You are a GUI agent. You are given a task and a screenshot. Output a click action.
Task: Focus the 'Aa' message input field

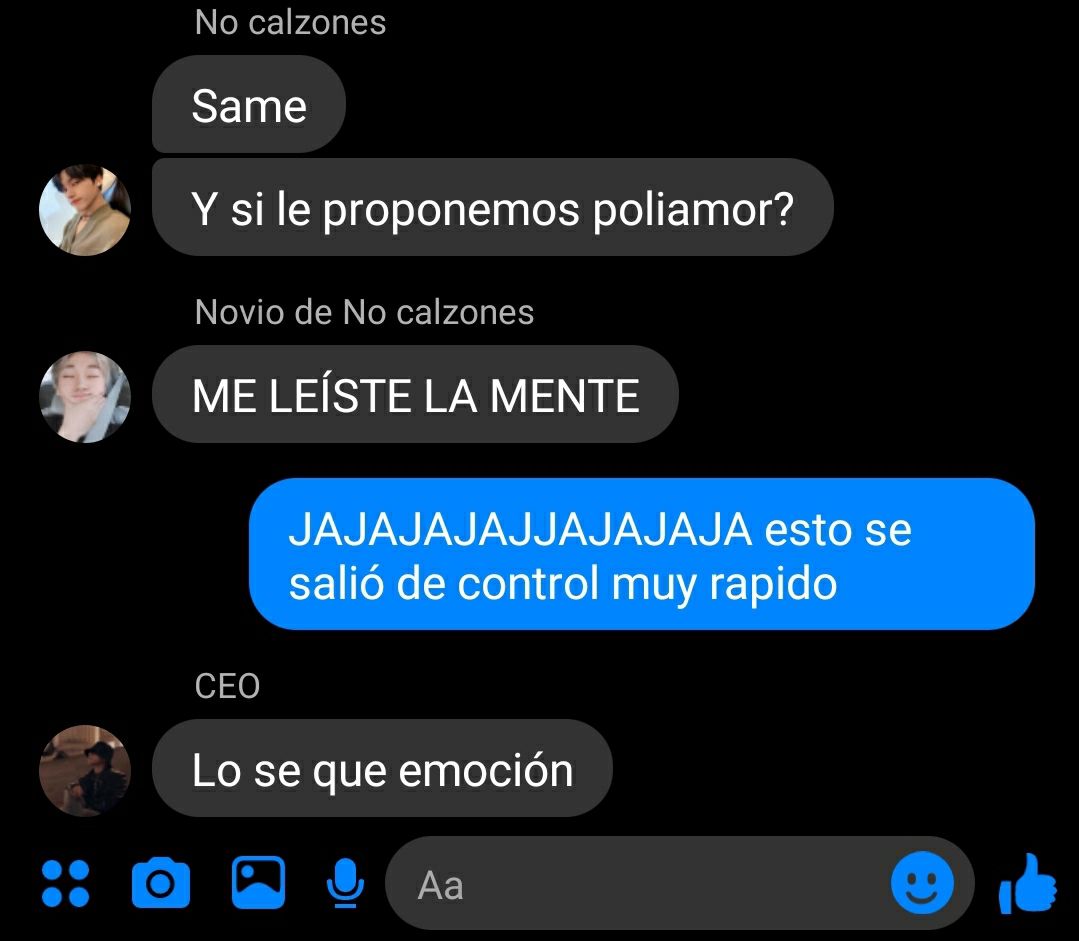tap(637, 884)
